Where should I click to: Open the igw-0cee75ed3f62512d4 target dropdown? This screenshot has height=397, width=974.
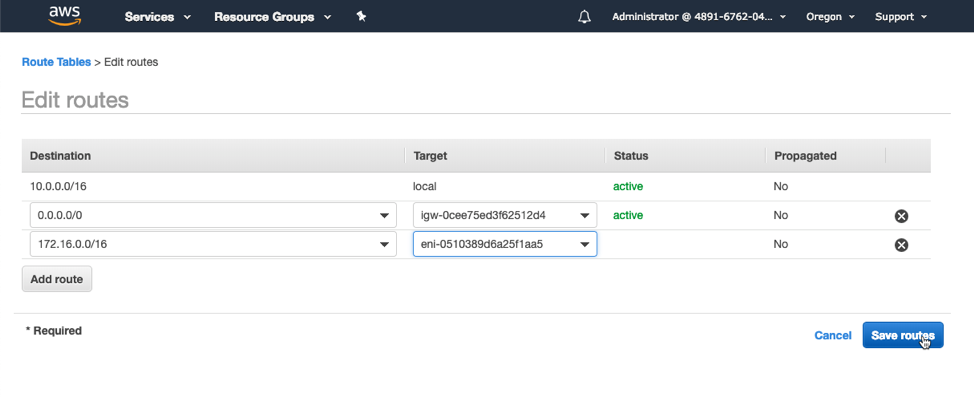pyautogui.click(x=505, y=215)
